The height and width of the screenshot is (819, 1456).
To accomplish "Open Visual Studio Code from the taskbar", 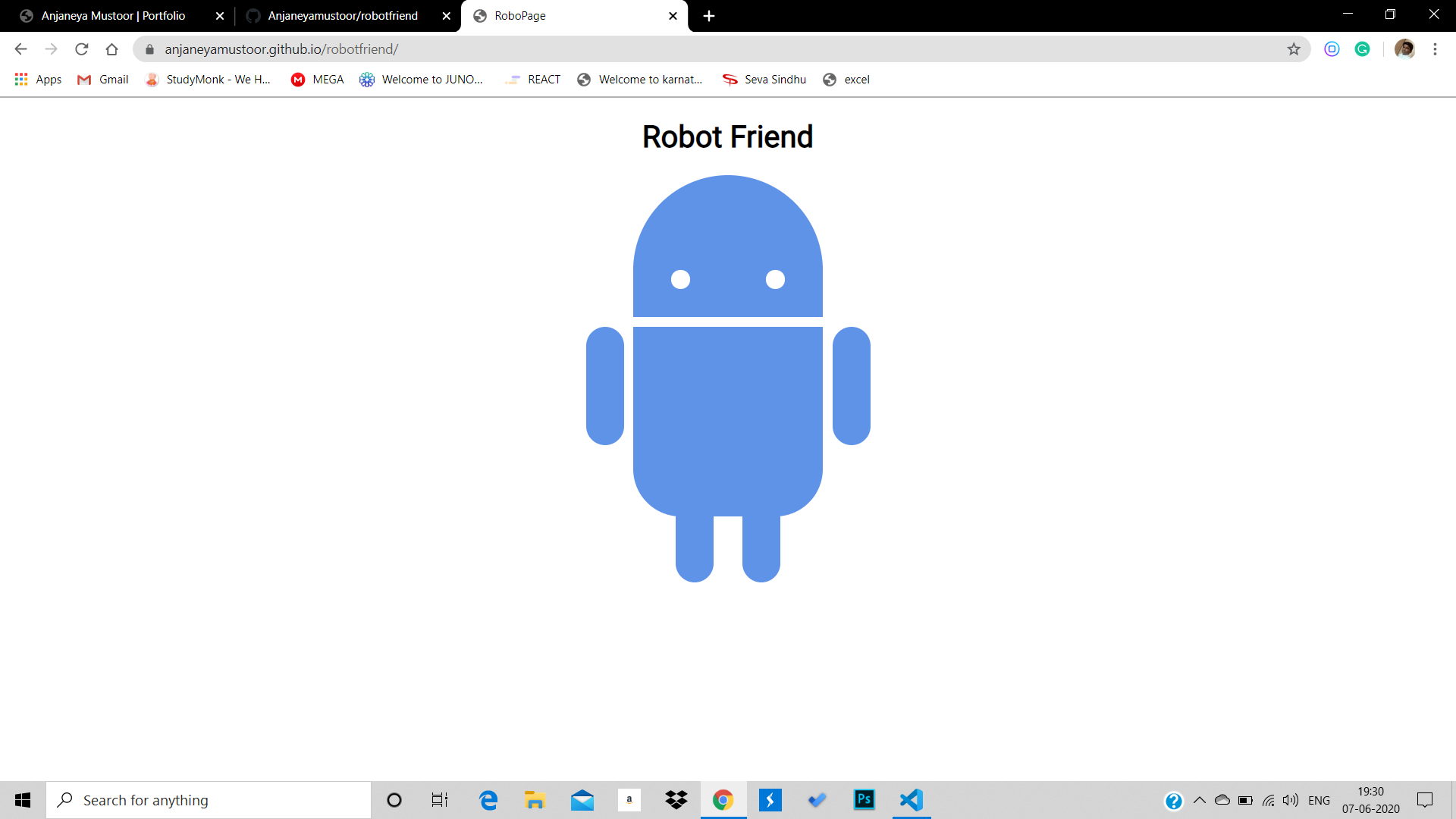I will click(912, 800).
